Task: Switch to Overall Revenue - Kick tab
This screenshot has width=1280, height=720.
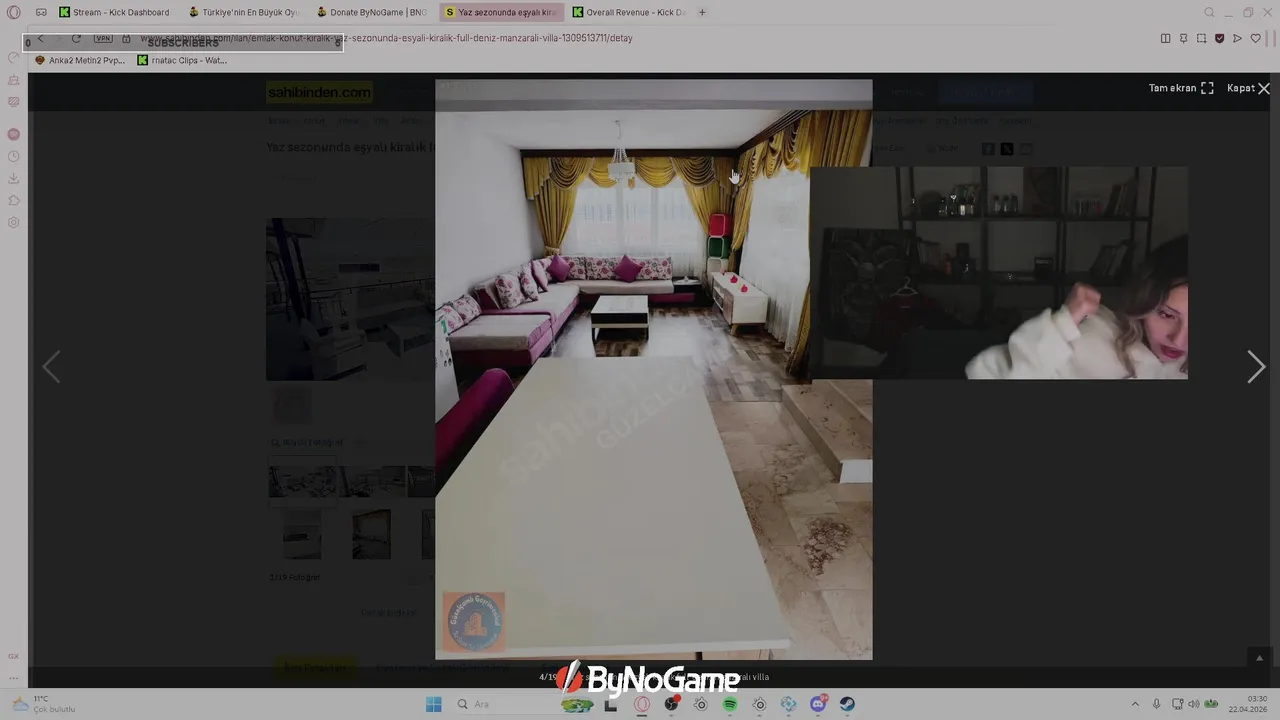Action: [629, 12]
